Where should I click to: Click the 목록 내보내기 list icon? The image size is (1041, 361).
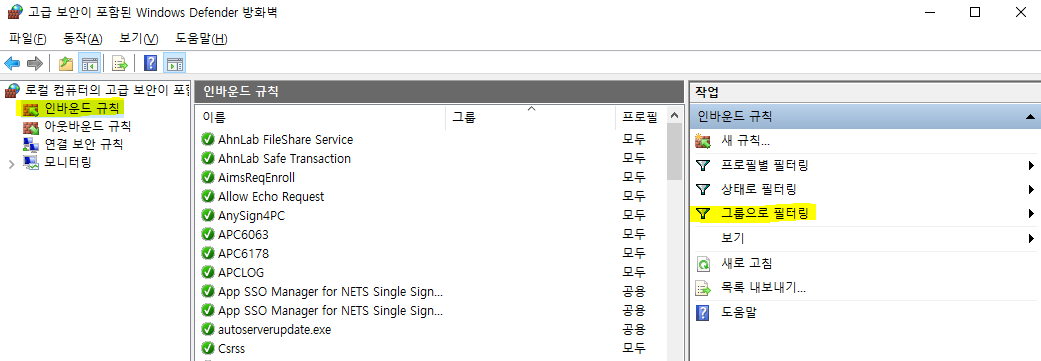click(x=703, y=288)
